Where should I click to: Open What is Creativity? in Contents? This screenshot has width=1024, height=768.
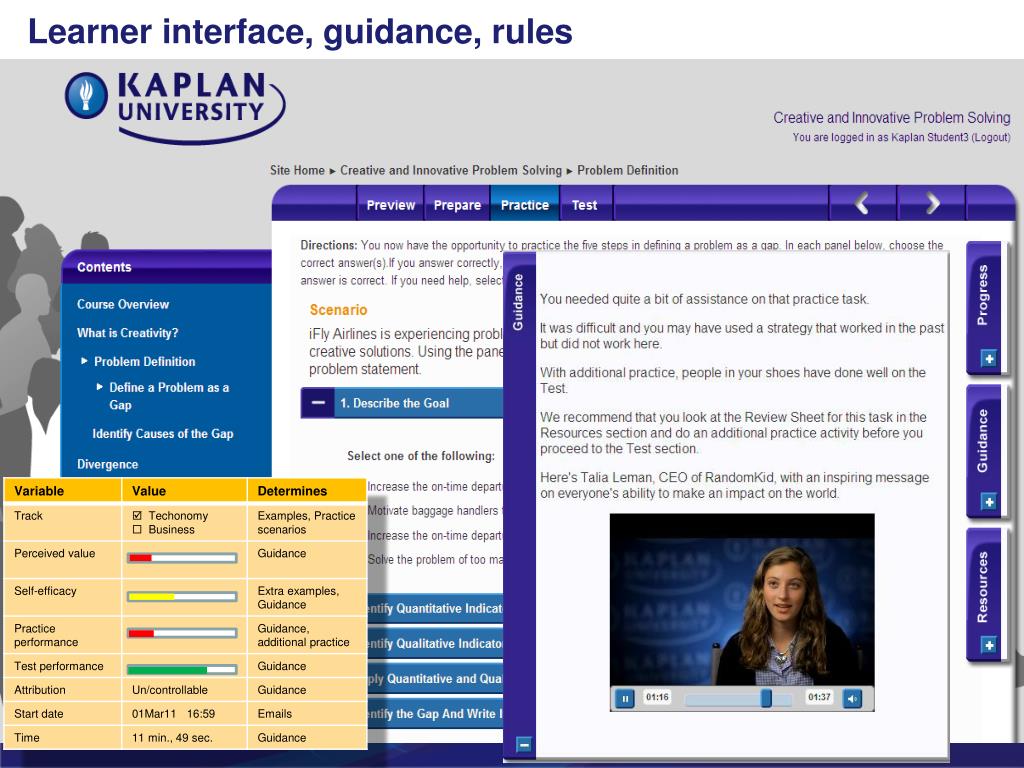click(127, 332)
